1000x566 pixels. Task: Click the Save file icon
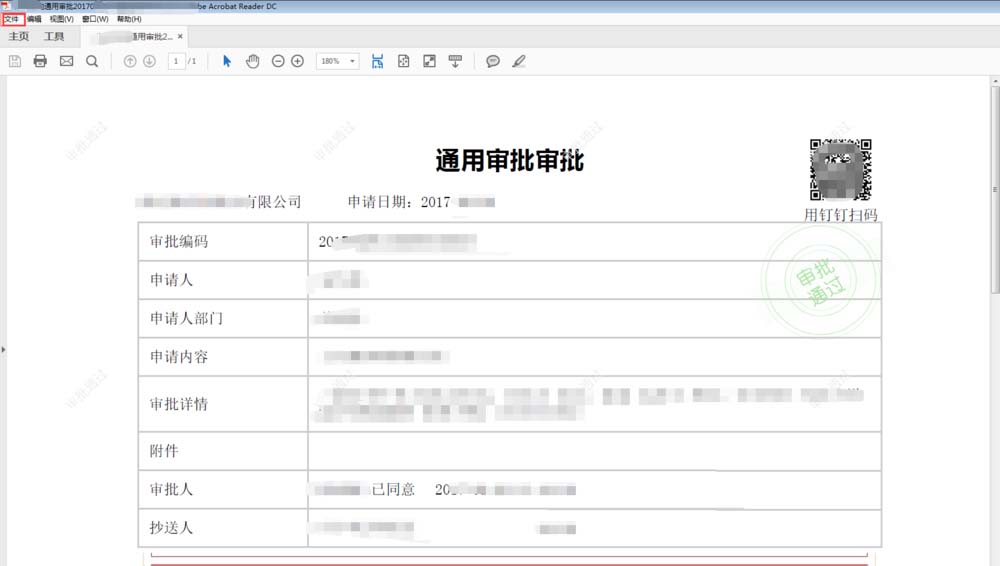point(15,61)
